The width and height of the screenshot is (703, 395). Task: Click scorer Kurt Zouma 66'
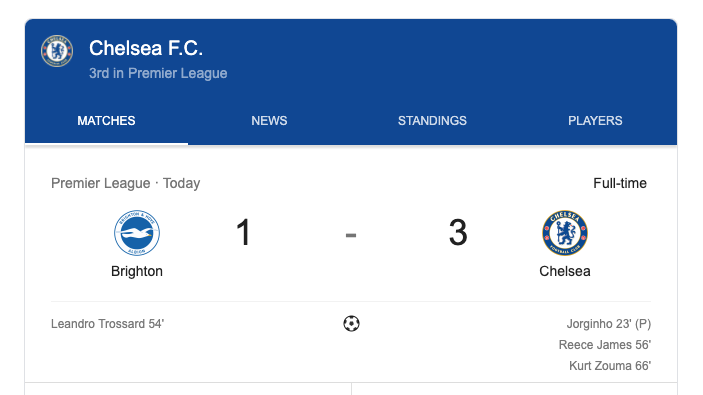[610, 366]
